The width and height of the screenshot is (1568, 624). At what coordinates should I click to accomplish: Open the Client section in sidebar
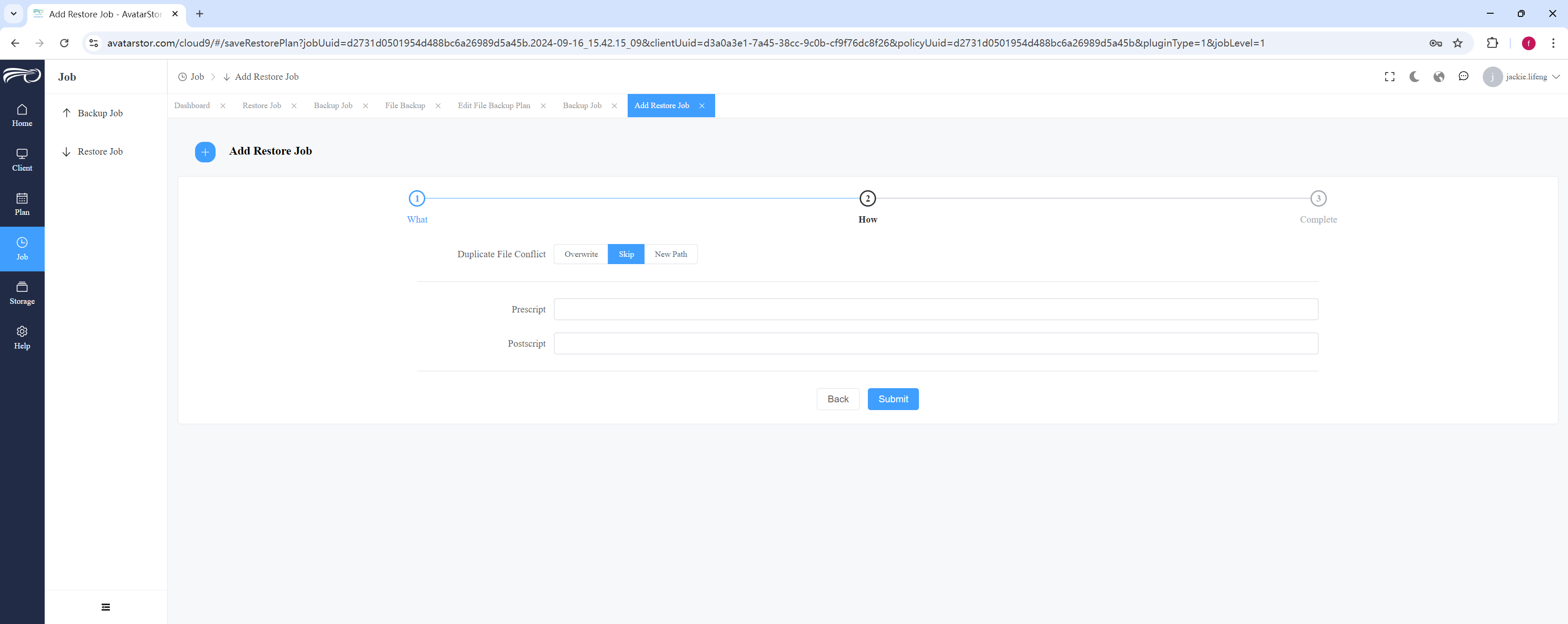22,160
